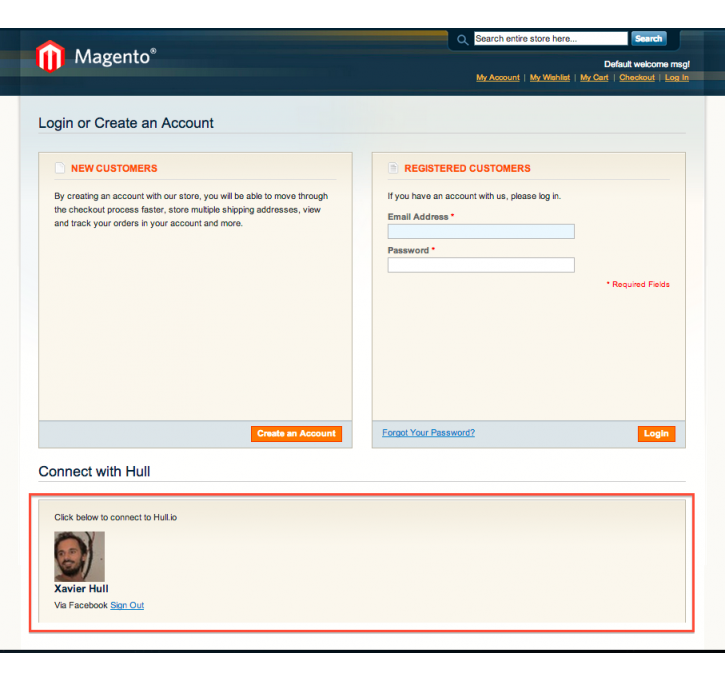Click the Magento wordmark text
The image size is (725, 680).
pos(115,57)
